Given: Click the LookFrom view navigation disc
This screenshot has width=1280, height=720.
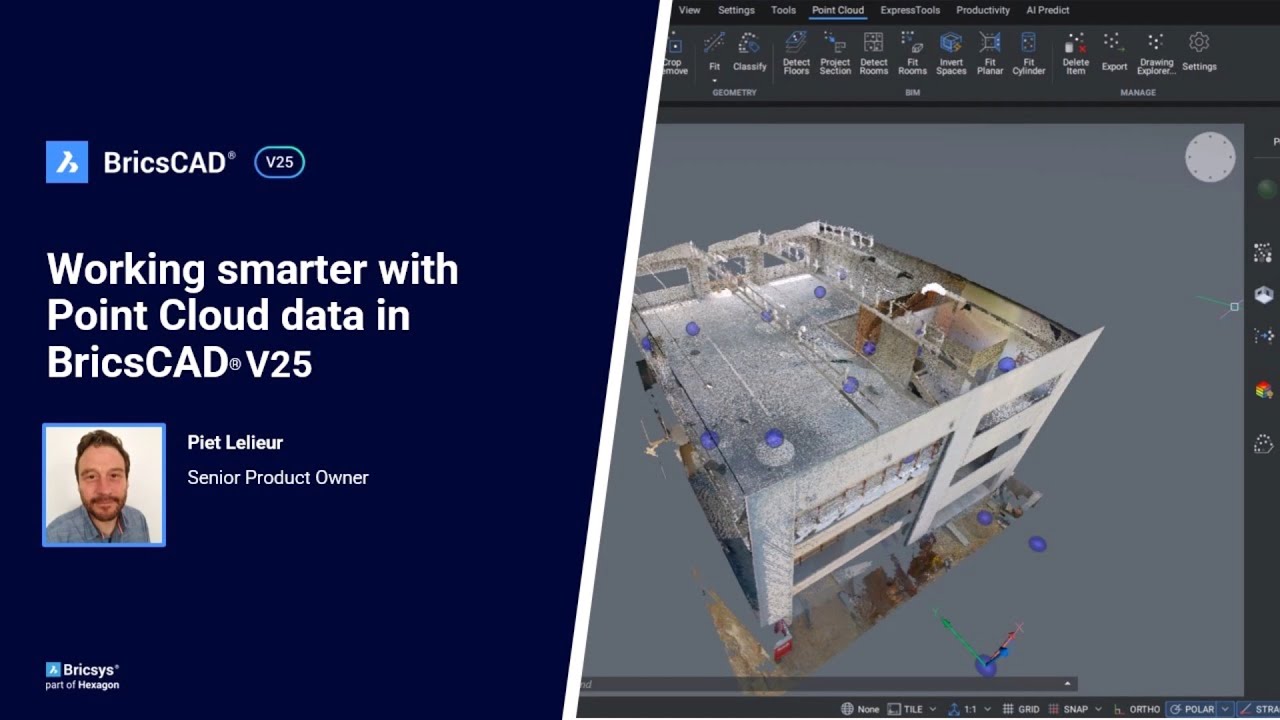Looking at the screenshot, I should [1210, 157].
